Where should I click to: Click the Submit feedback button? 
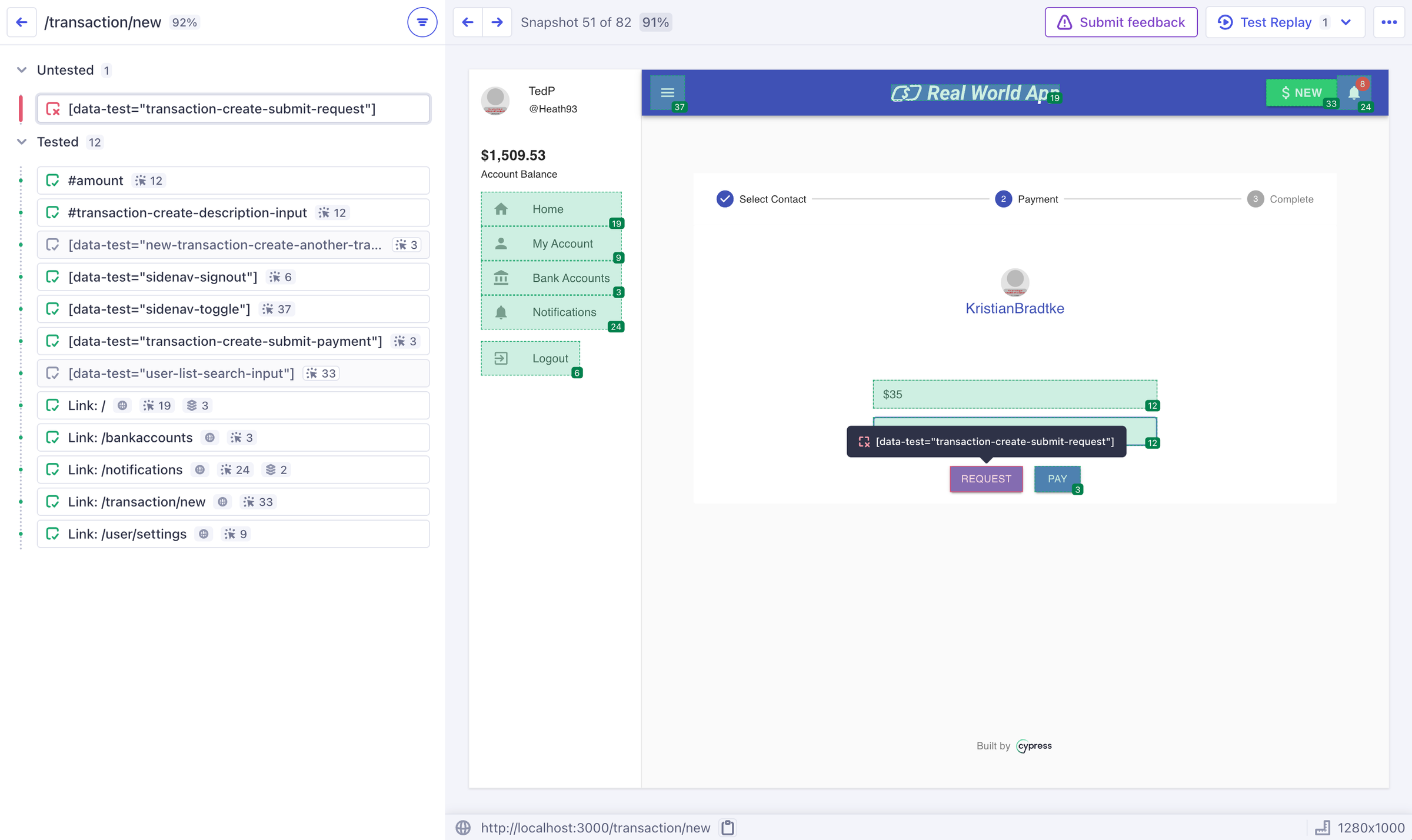point(1121,22)
